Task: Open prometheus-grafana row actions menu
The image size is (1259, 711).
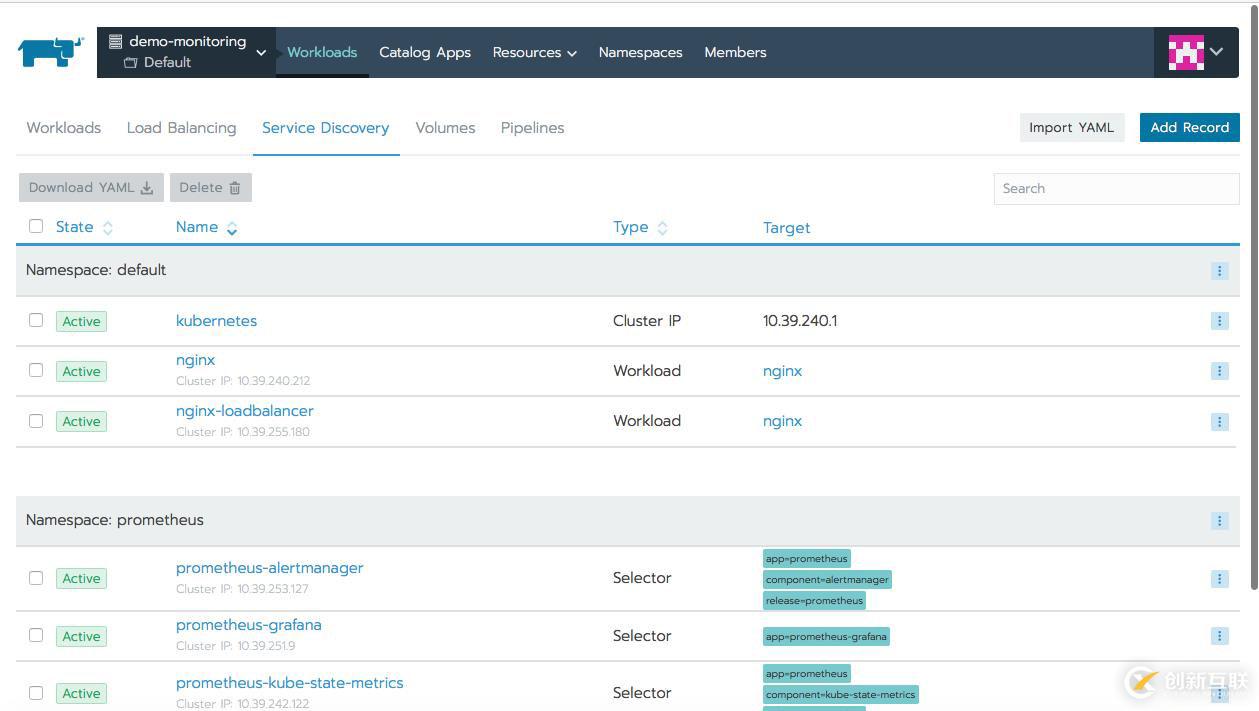Action: (x=1219, y=636)
